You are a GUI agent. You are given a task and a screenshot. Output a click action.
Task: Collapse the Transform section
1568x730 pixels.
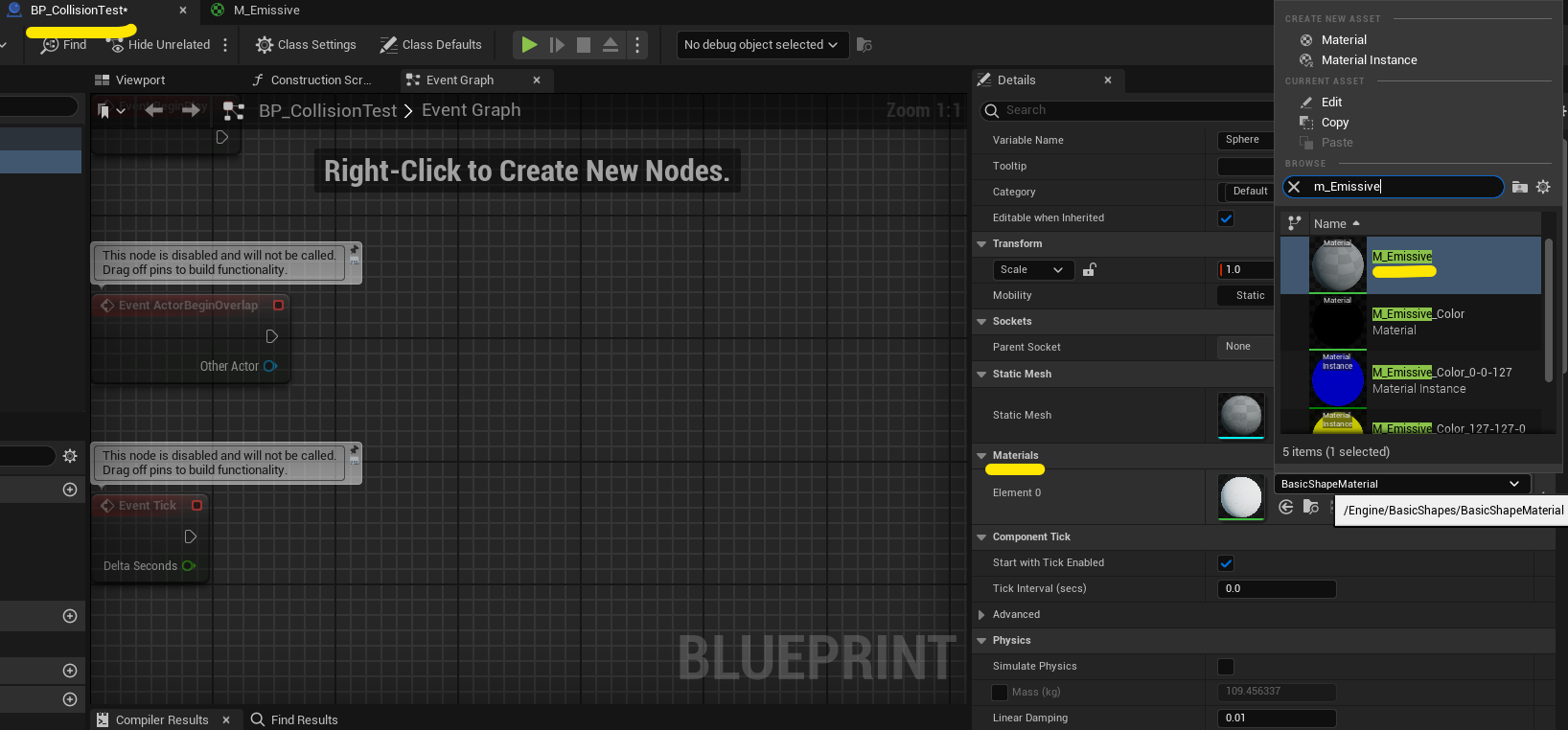coord(981,244)
